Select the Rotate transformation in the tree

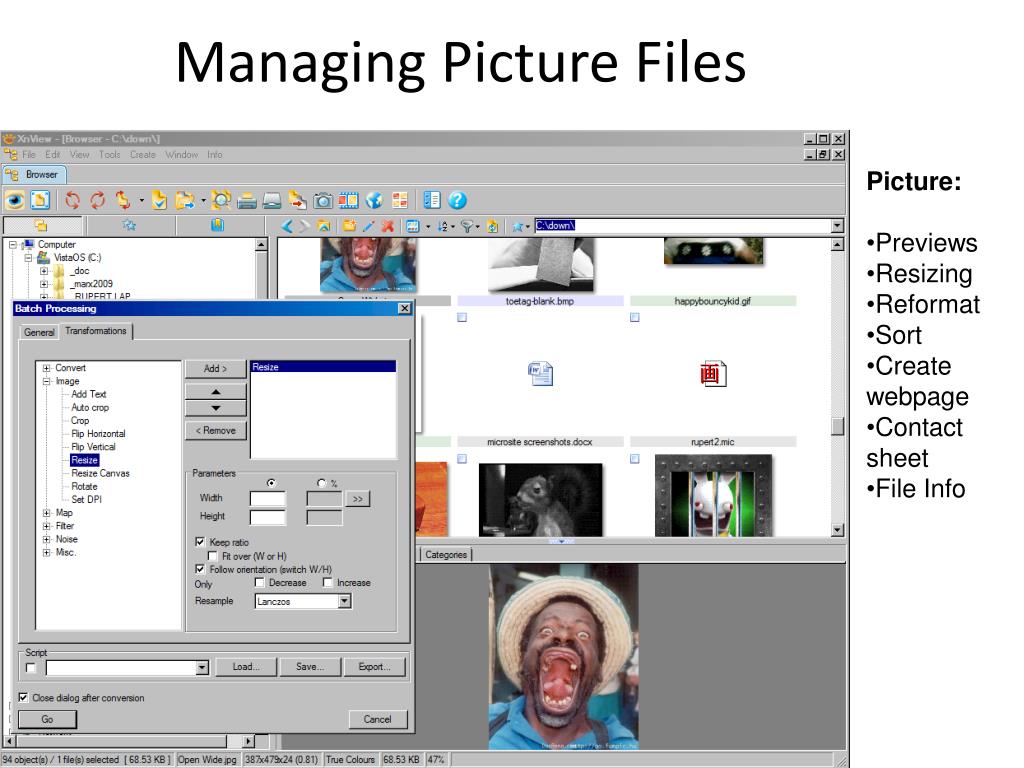84,487
